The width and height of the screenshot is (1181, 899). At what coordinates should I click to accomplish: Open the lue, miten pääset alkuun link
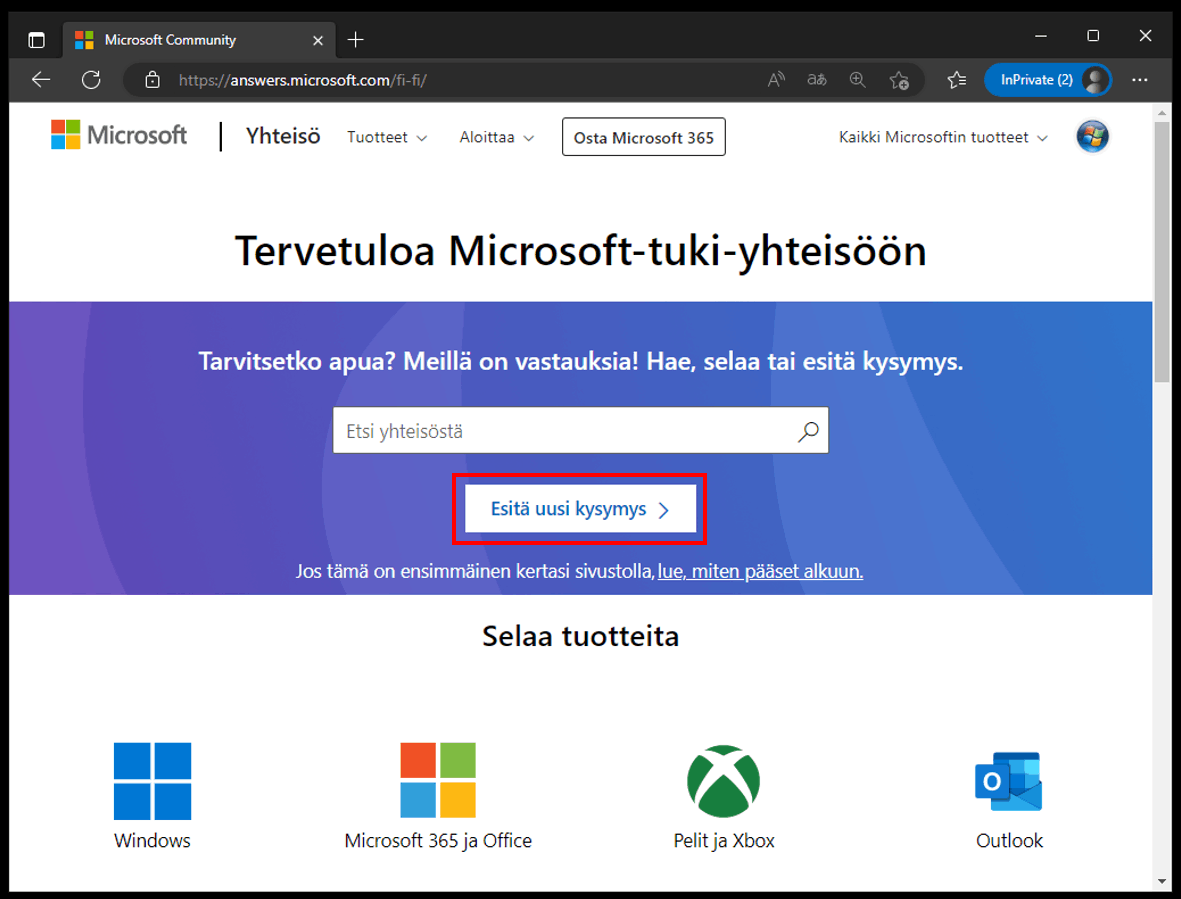pyautogui.click(x=760, y=571)
